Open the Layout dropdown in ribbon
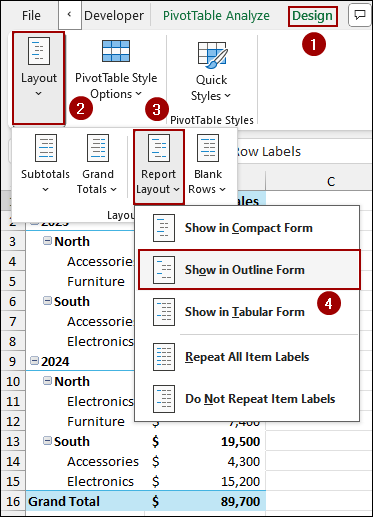373x517 pixels. [39, 78]
